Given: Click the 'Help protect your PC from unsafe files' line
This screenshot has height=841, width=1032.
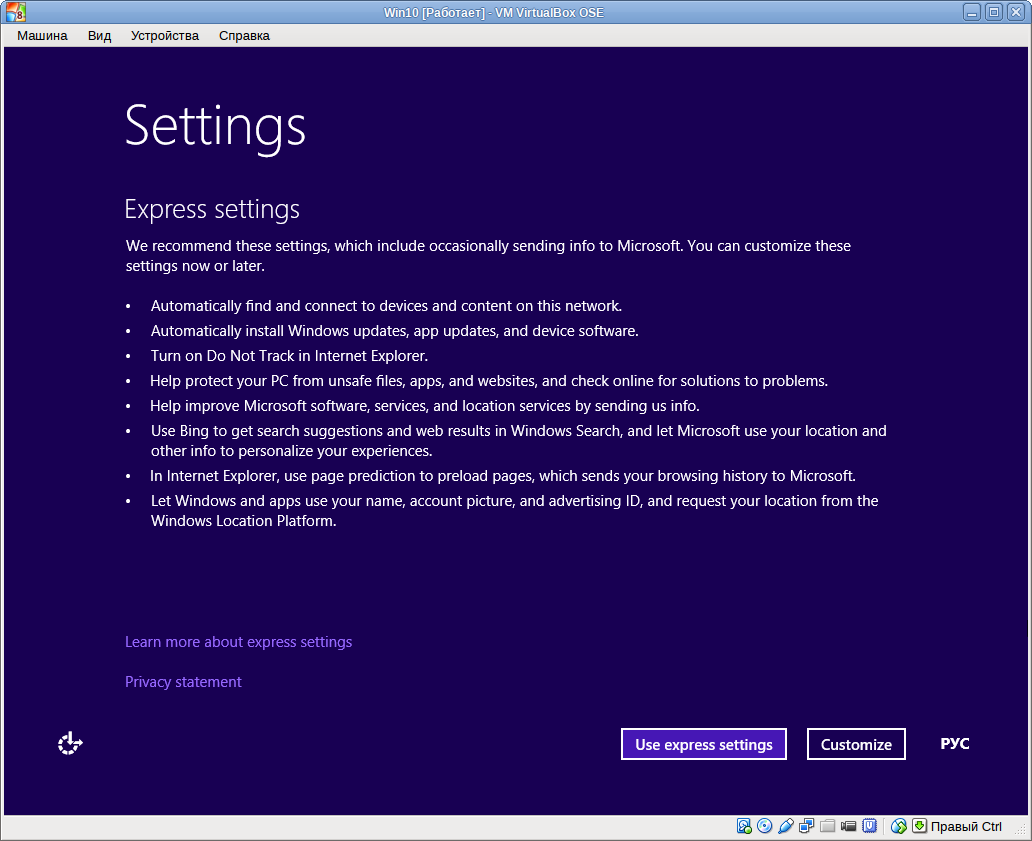Looking at the screenshot, I should coord(489,381).
